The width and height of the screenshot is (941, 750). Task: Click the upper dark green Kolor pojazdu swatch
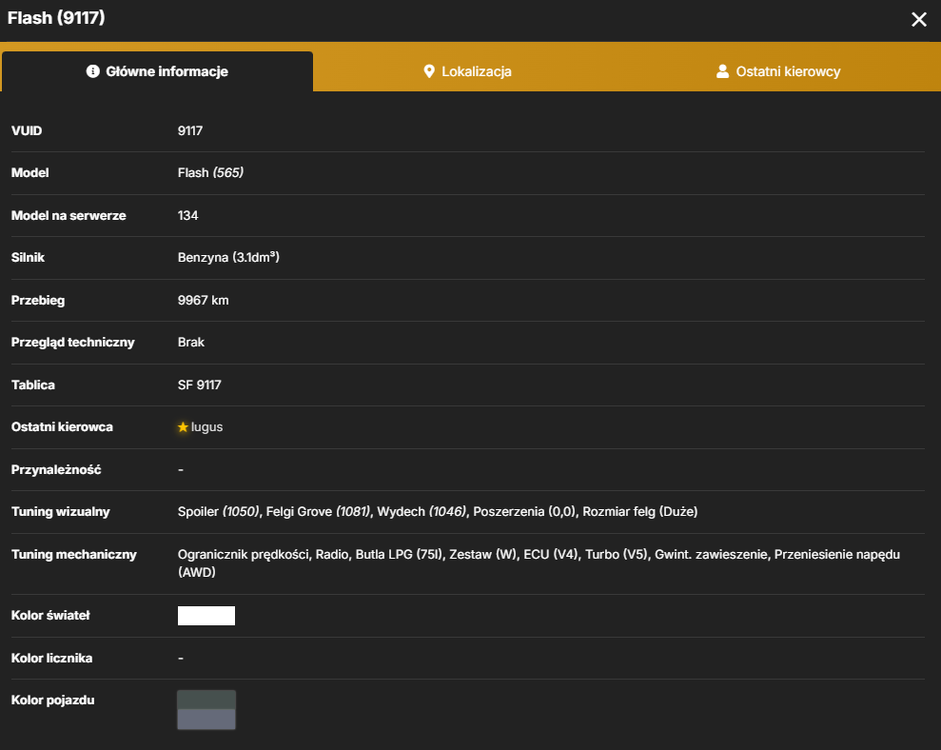(x=206, y=700)
